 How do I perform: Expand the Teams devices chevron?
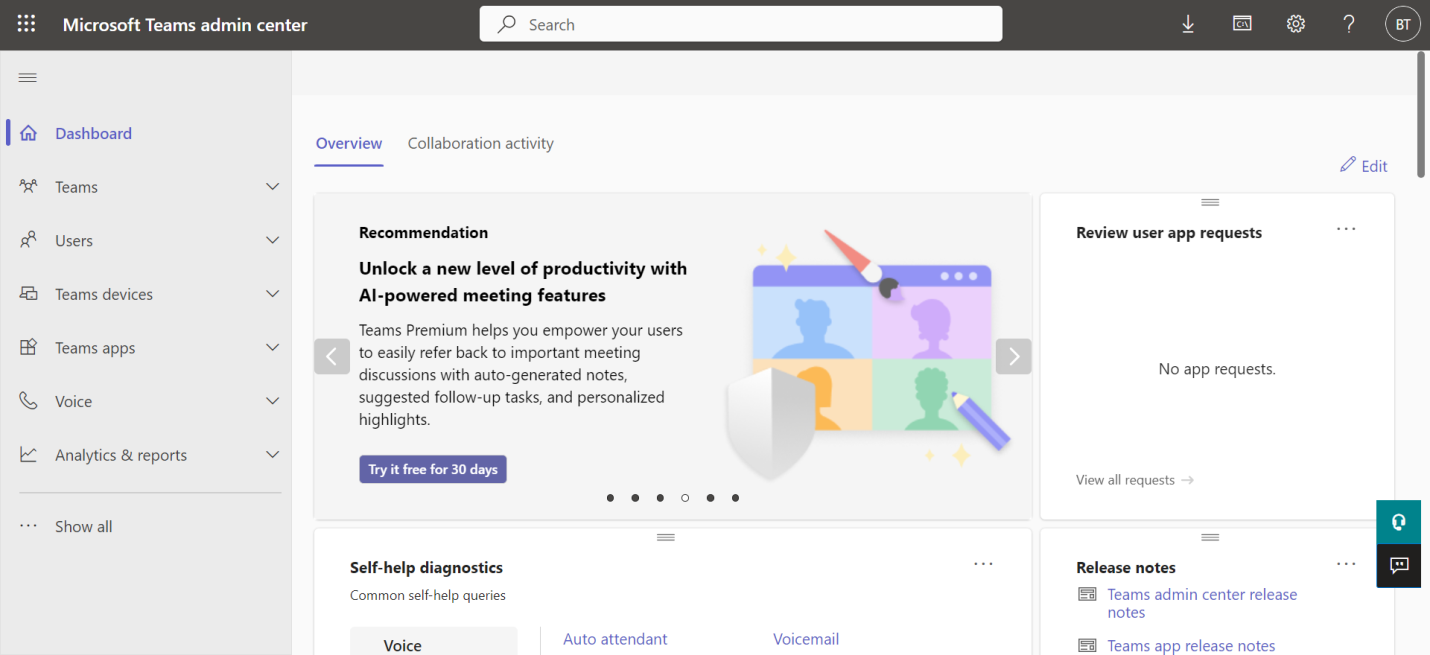coord(272,294)
